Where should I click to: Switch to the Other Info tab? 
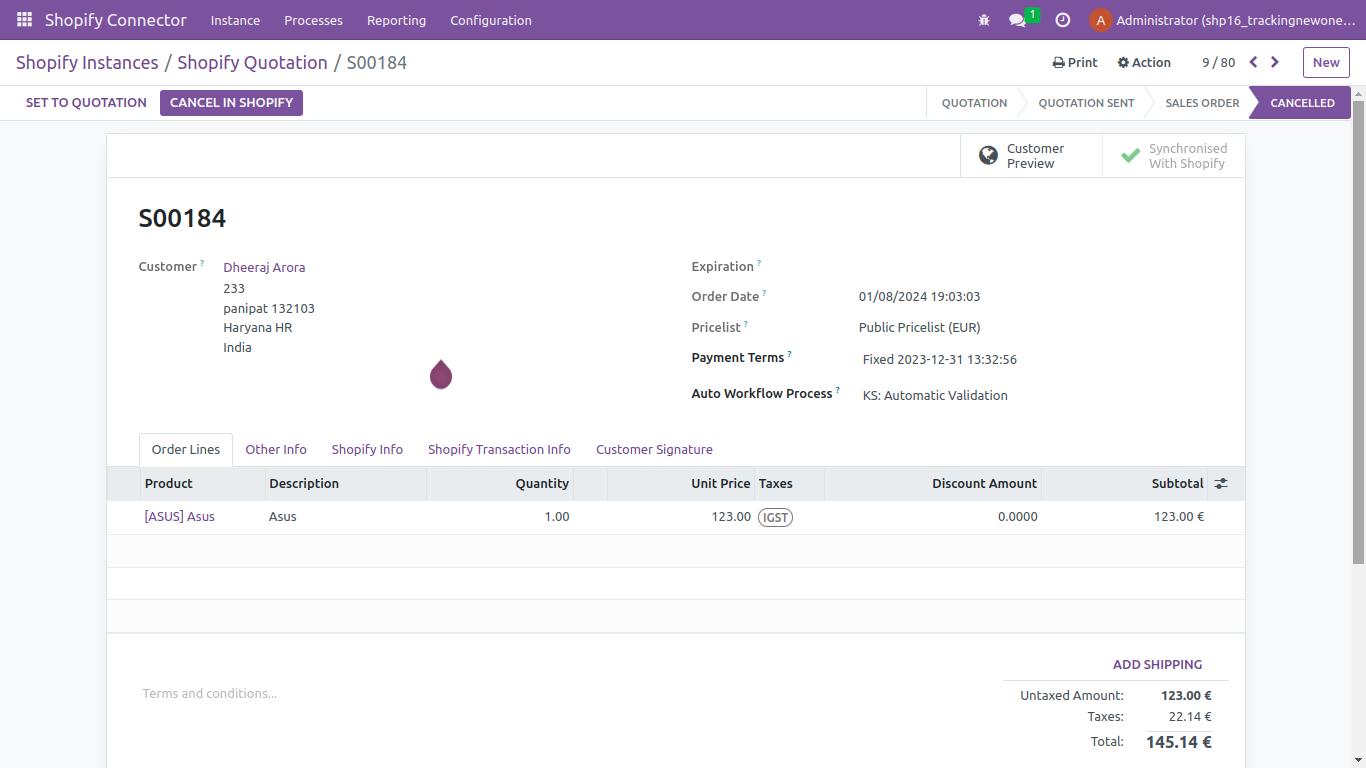[x=276, y=449]
